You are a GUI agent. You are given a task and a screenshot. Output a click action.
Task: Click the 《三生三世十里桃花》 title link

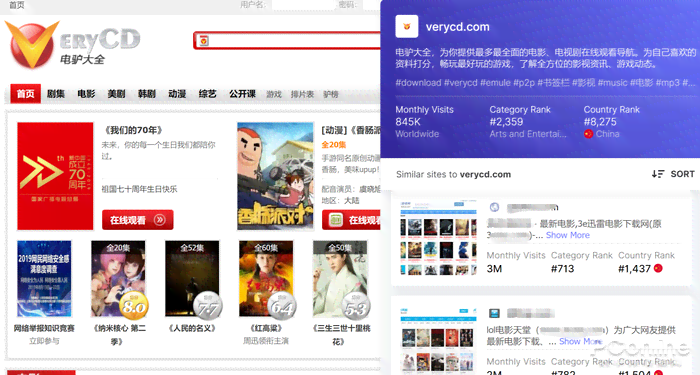pos(341,335)
